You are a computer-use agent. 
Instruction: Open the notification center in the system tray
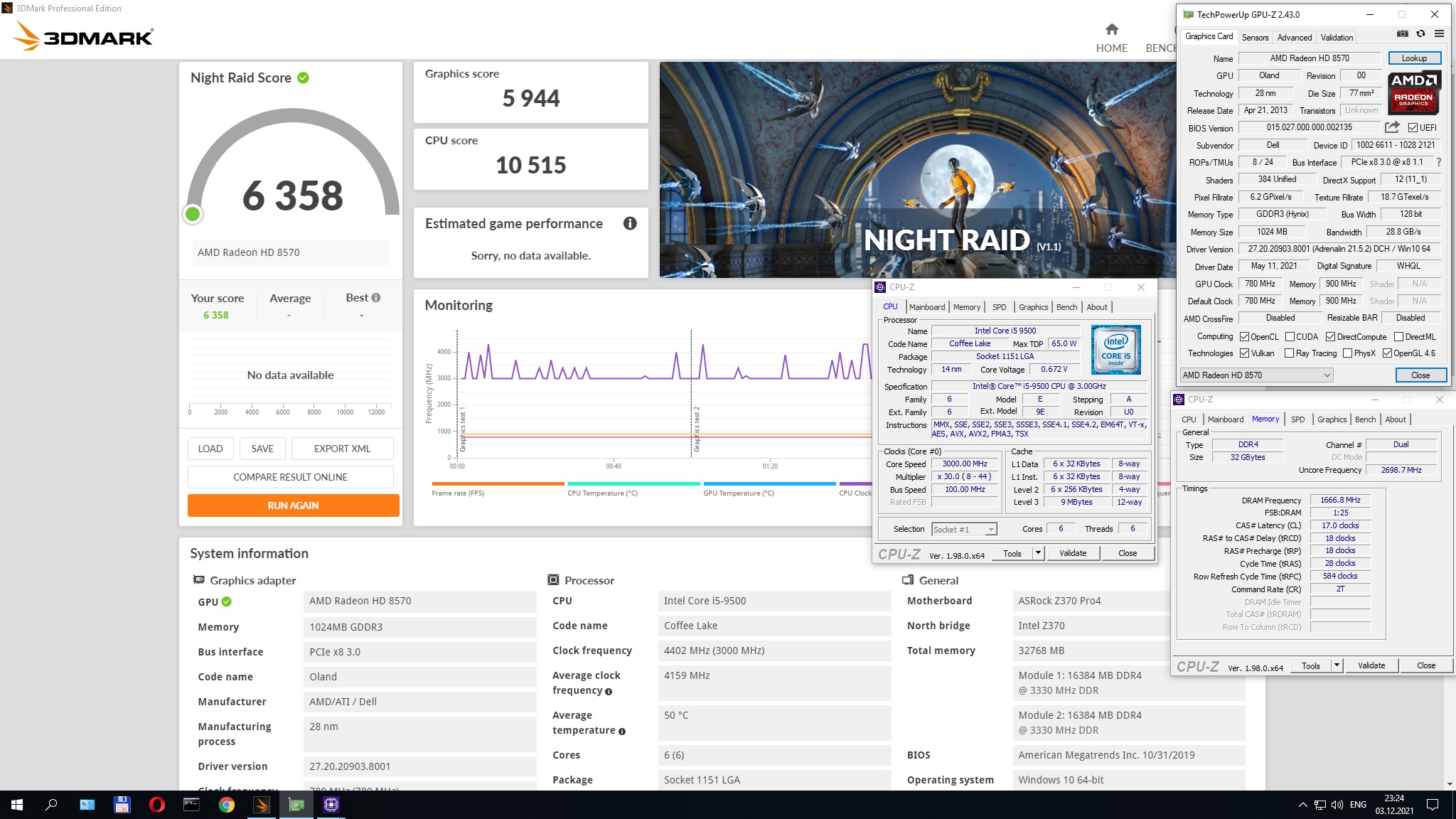(x=1433, y=805)
